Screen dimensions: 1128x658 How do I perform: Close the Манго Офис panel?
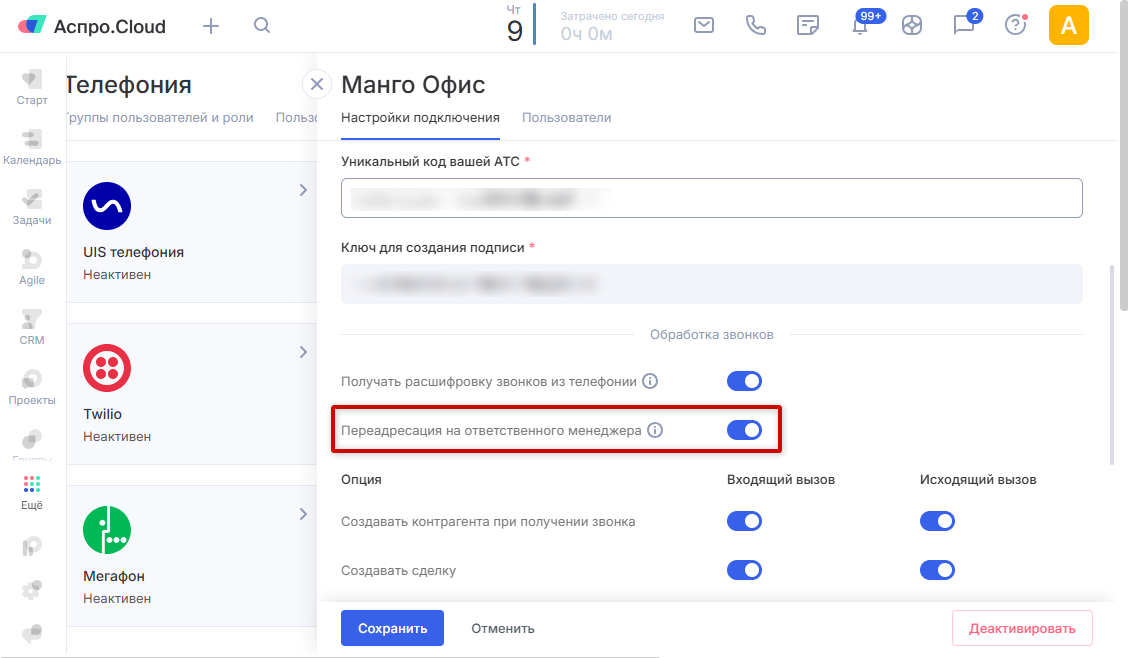pyautogui.click(x=317, y=85)
